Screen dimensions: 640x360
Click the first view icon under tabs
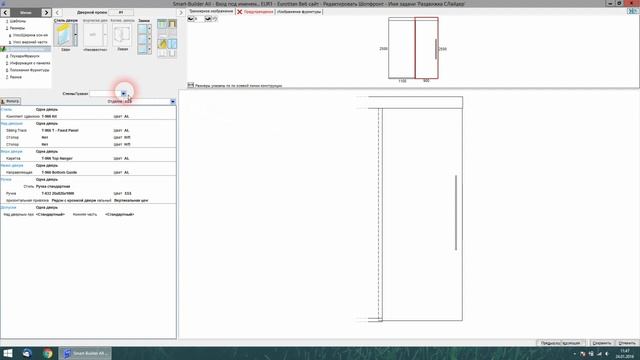click(x=191, y=19)
